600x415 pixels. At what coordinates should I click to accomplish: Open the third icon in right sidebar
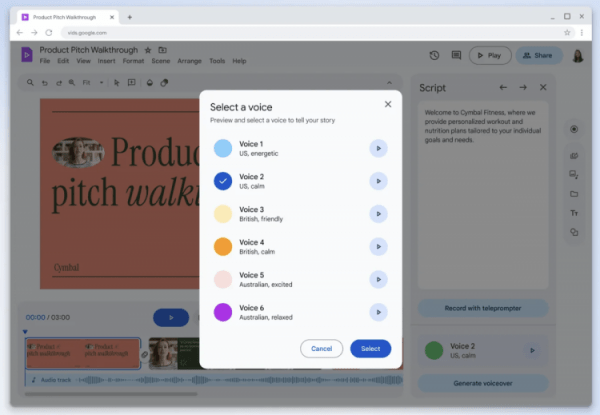(x=574, y=174)
